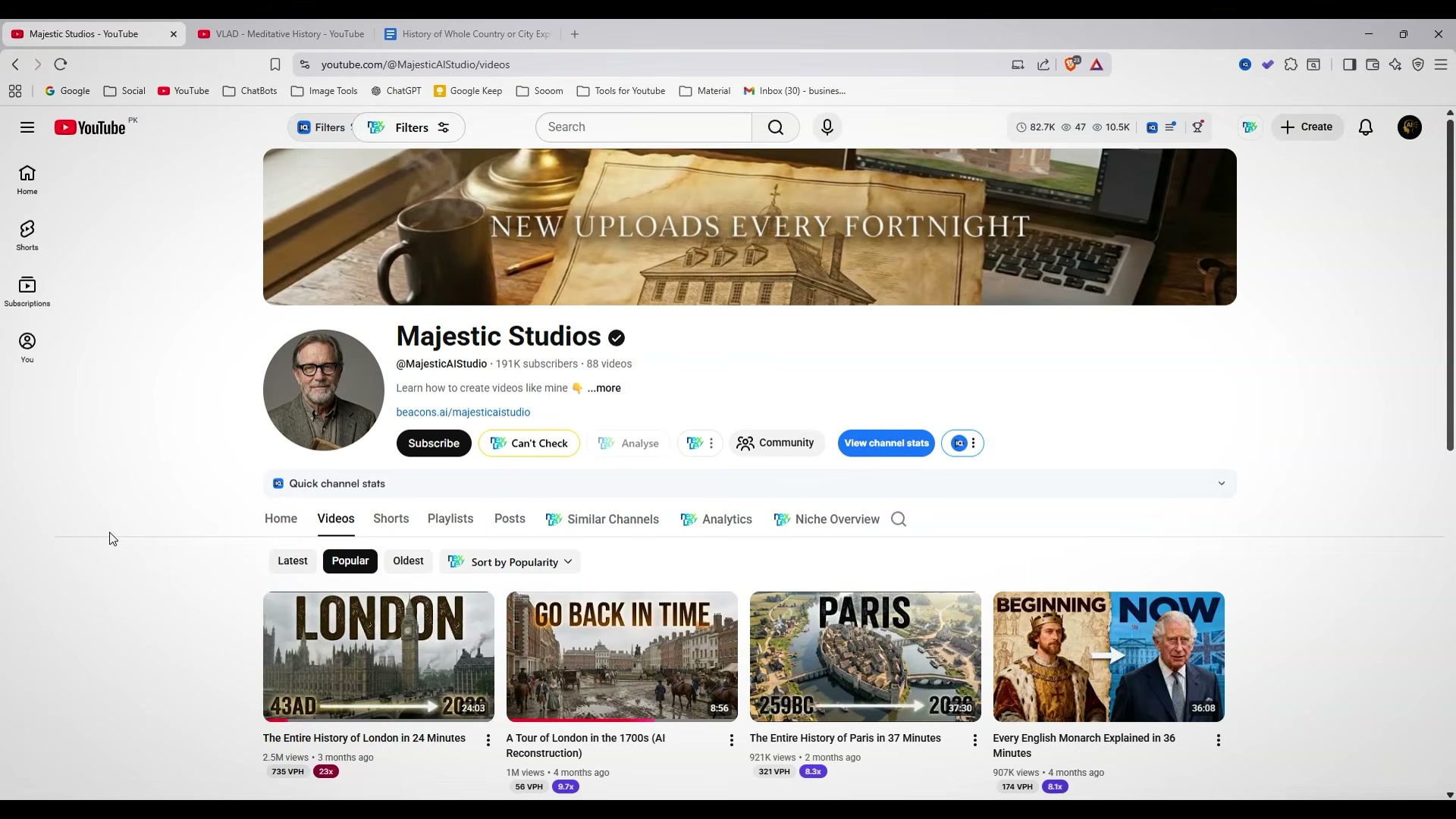Screen dimensions: 1456x819
Task: Open the You section in sidebar
Action: click(x=27, y=348)
